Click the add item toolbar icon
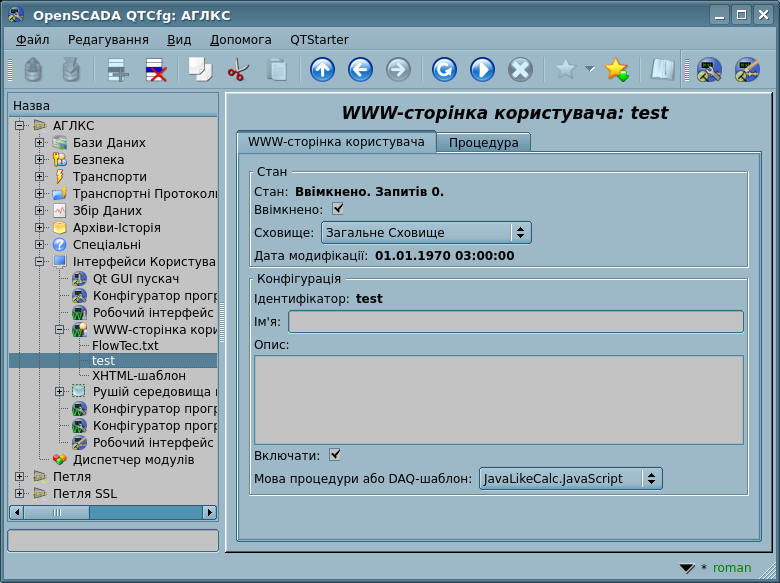The height and width of the screenshot is (583, 780). click(119, 70)
